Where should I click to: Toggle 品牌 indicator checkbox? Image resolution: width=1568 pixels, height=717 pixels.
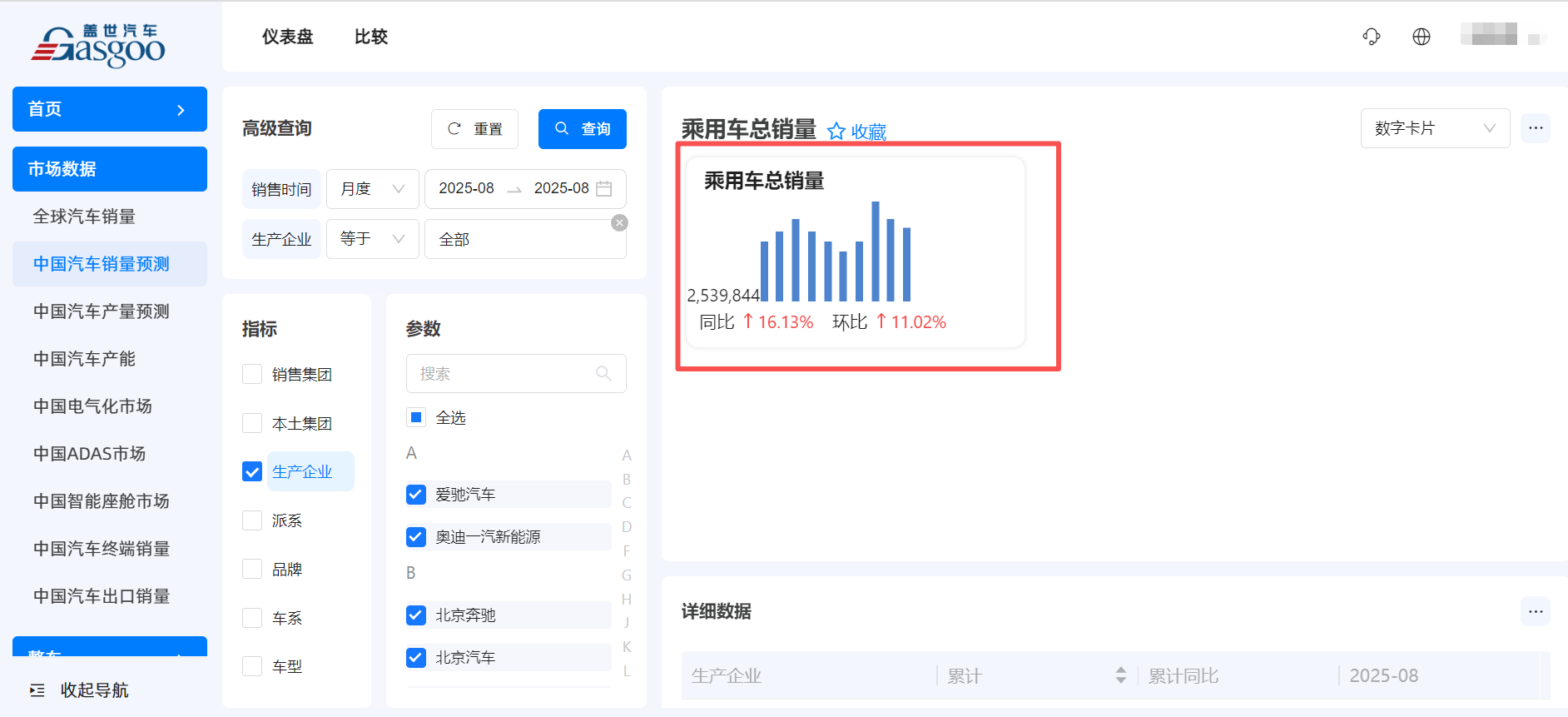click(252, 569)
